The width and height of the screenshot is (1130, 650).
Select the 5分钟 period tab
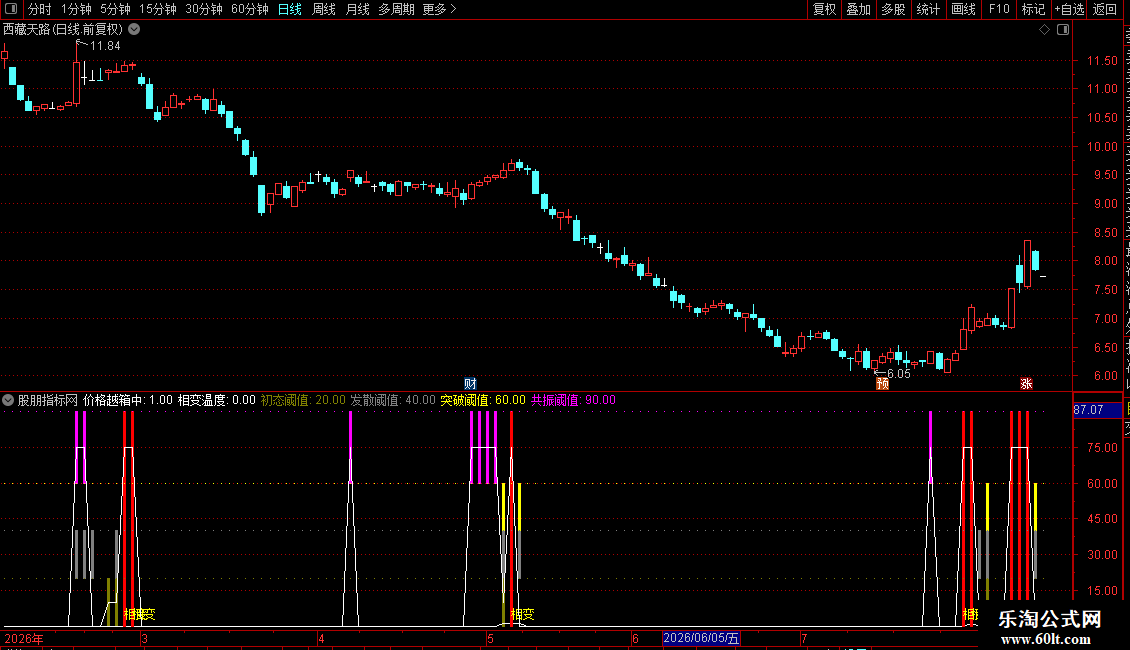pos(115,9)
